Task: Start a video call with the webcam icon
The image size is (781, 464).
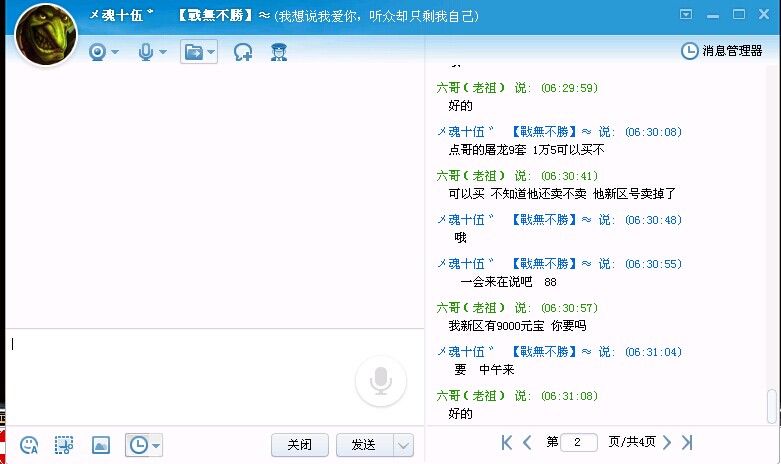Action: (98, 51)
